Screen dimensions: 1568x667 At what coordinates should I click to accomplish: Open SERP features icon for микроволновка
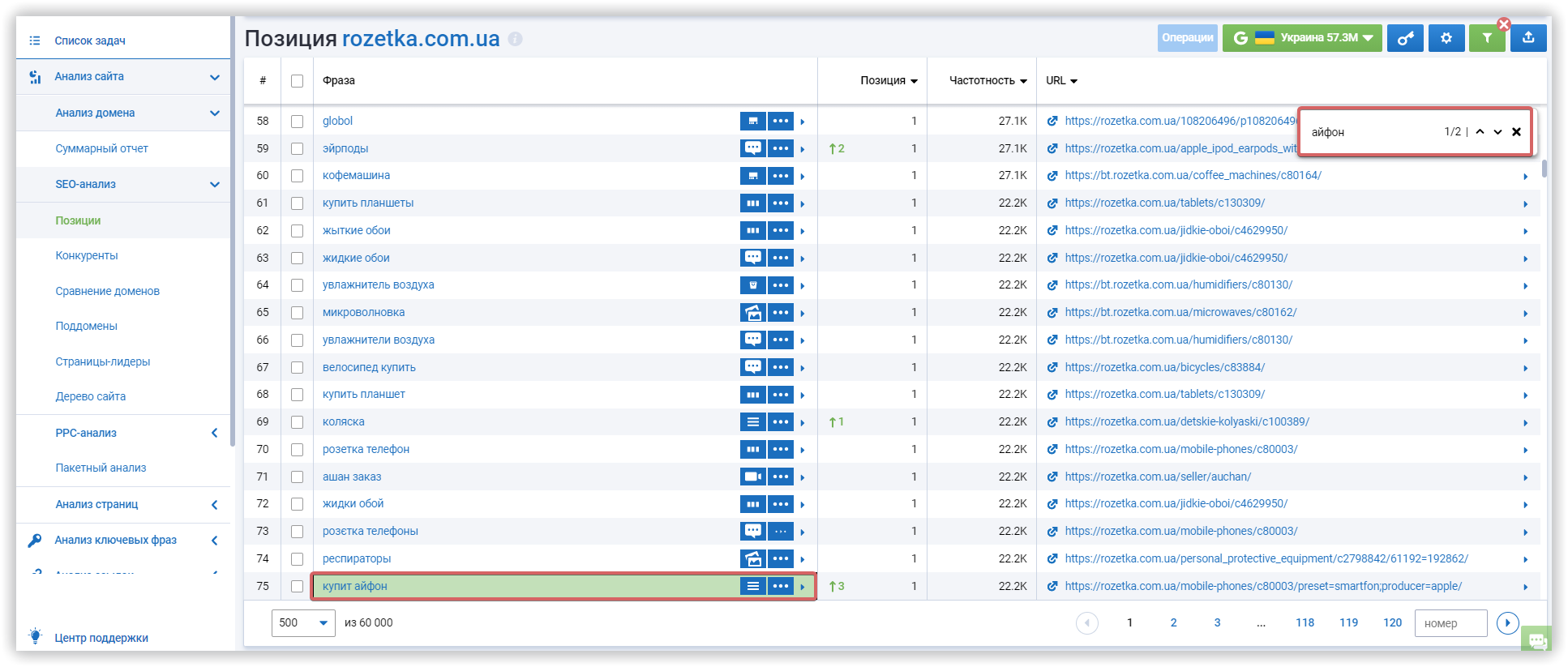coord(753,313)
